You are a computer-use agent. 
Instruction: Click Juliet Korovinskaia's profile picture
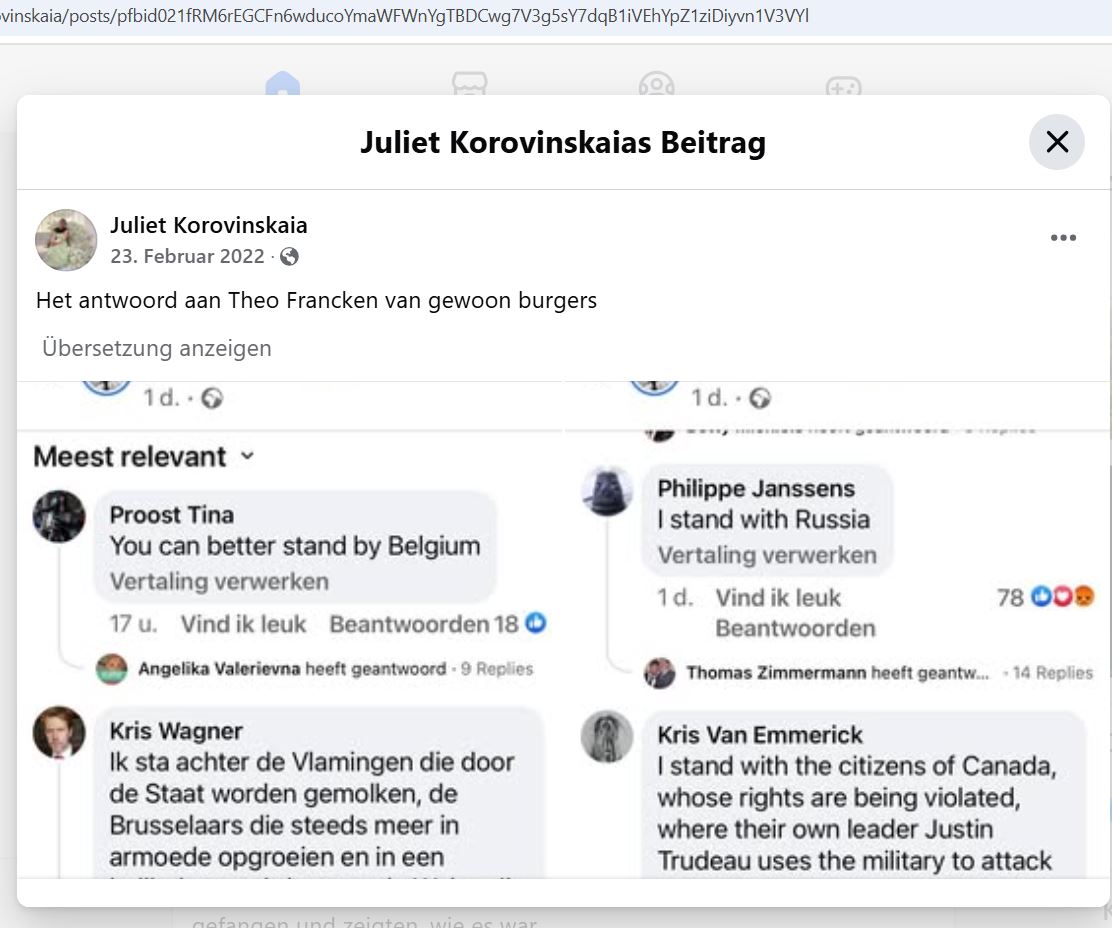click(66, 240)
